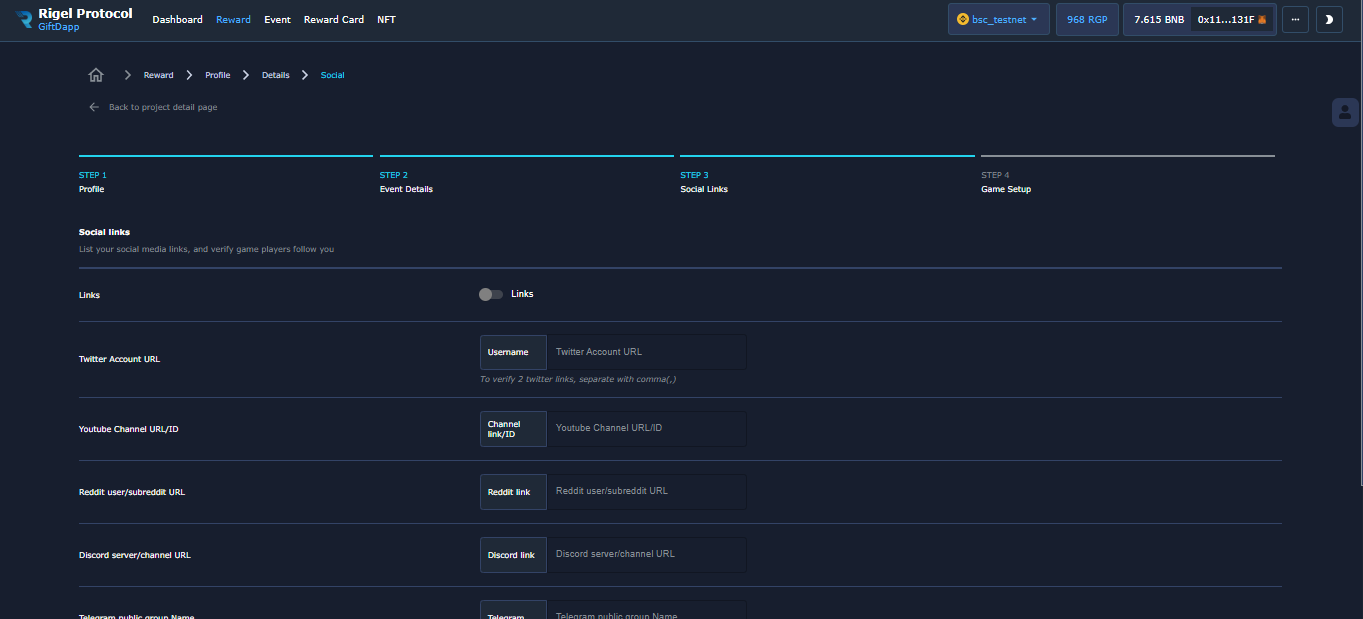Open the bsc_testnet network dropdown

click(x=1000, y=19)
